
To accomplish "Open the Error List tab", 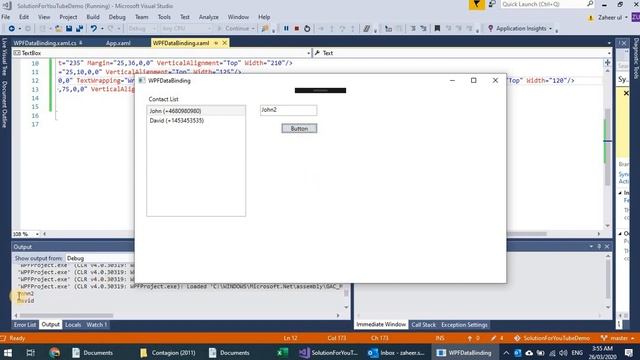I will click(x=25, y=325).
